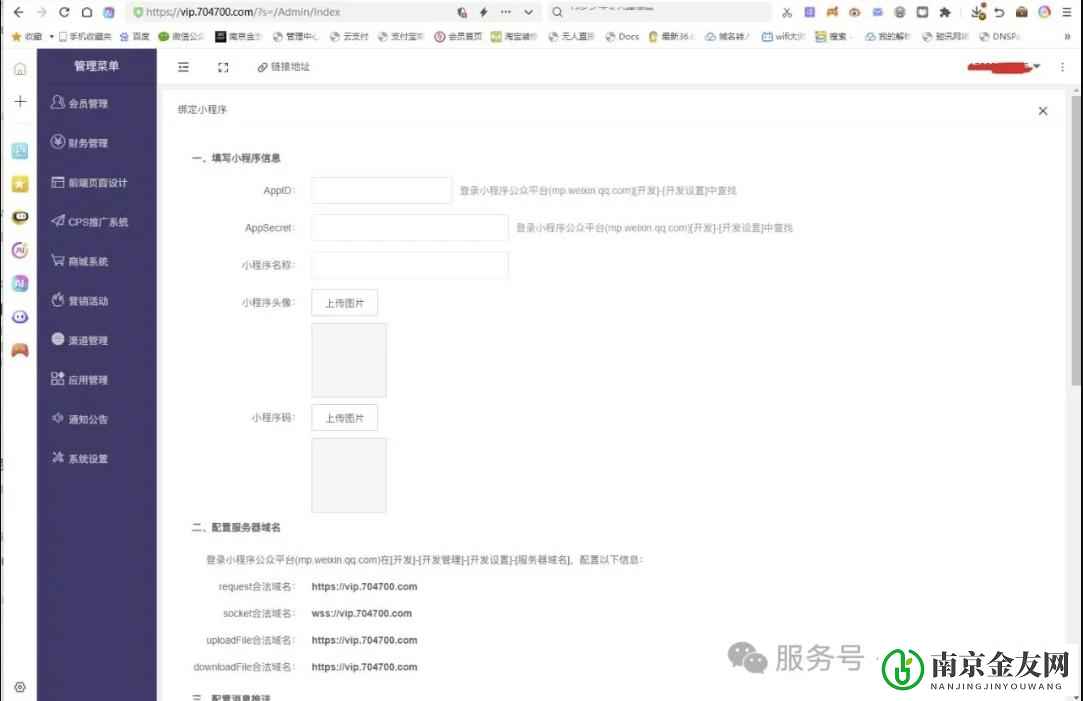Viewport: 1083px width, 701px height.
Task: Collapse the sidebar with the hamburger icon
Action: pos(182,67)
